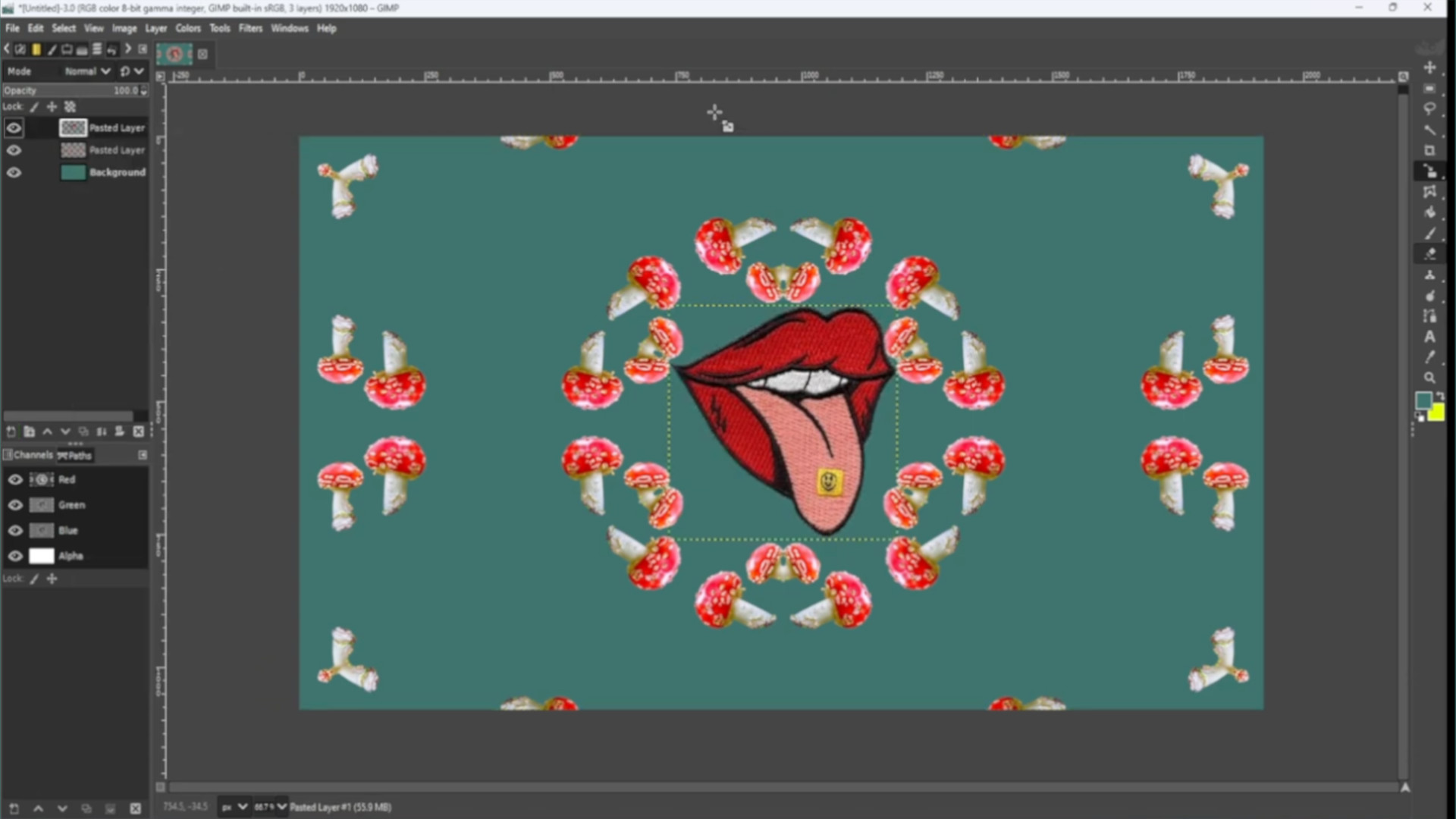Viewport: 1456px width, 819px height.
Task: Toggle lock pixels for layer
Action: (x=34, y=107)
